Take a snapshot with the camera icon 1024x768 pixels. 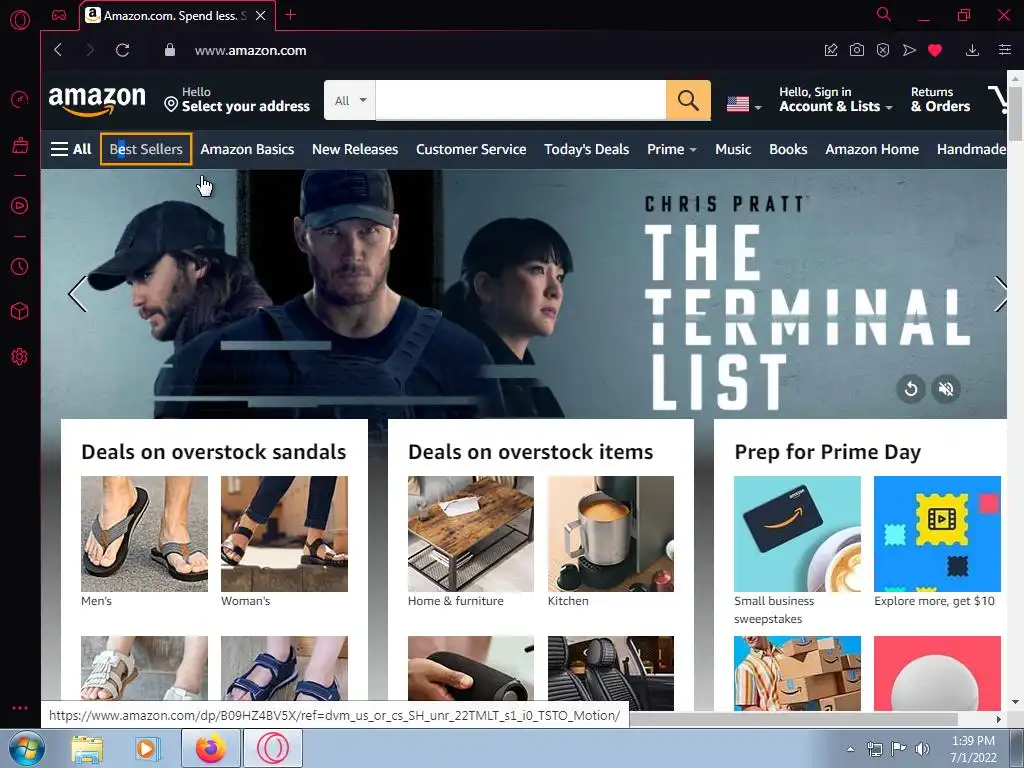(857, 50)
